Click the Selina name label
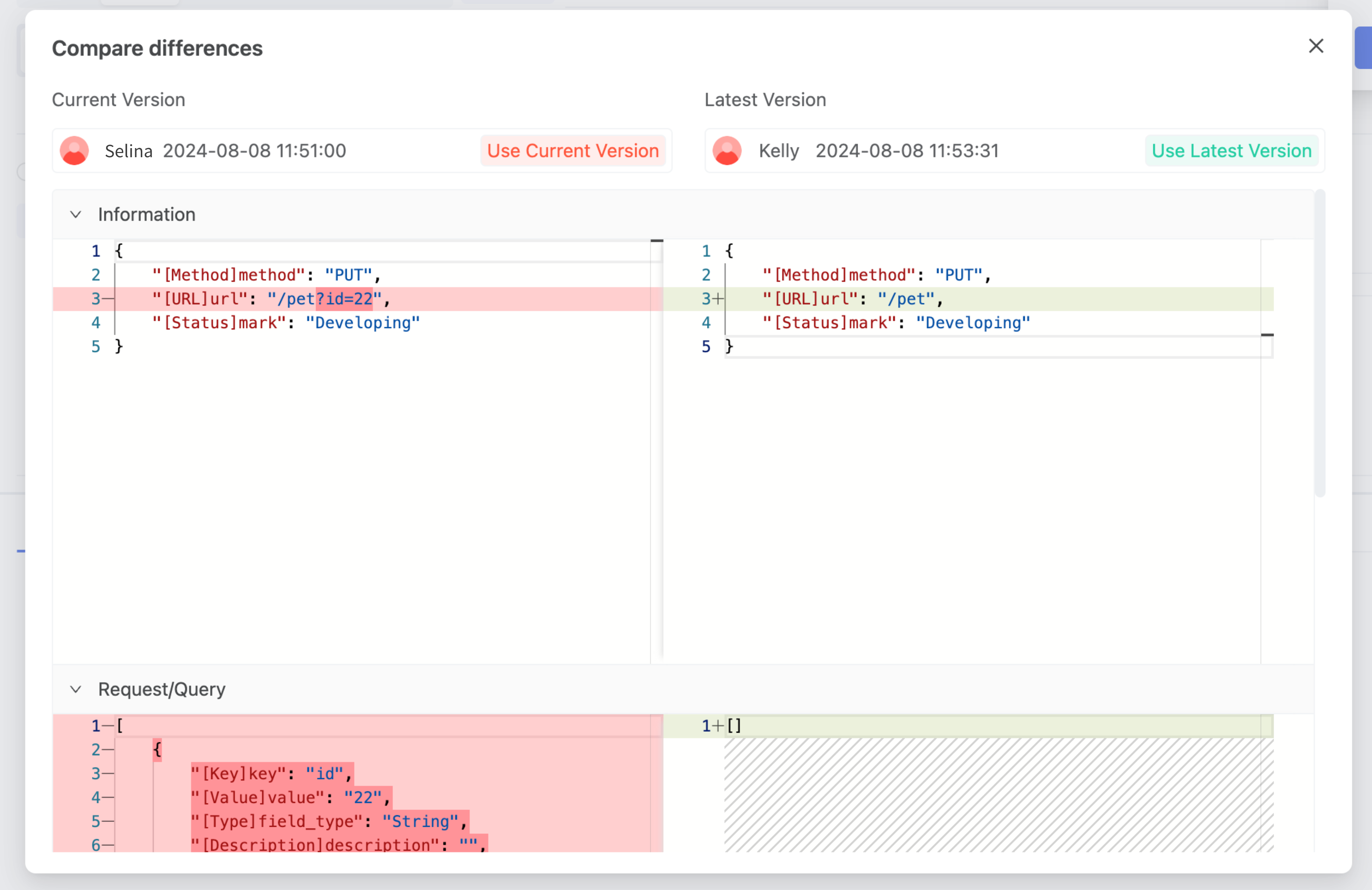Image resolution: width=1372 pixels, height=890 pixels. [128, 151]
